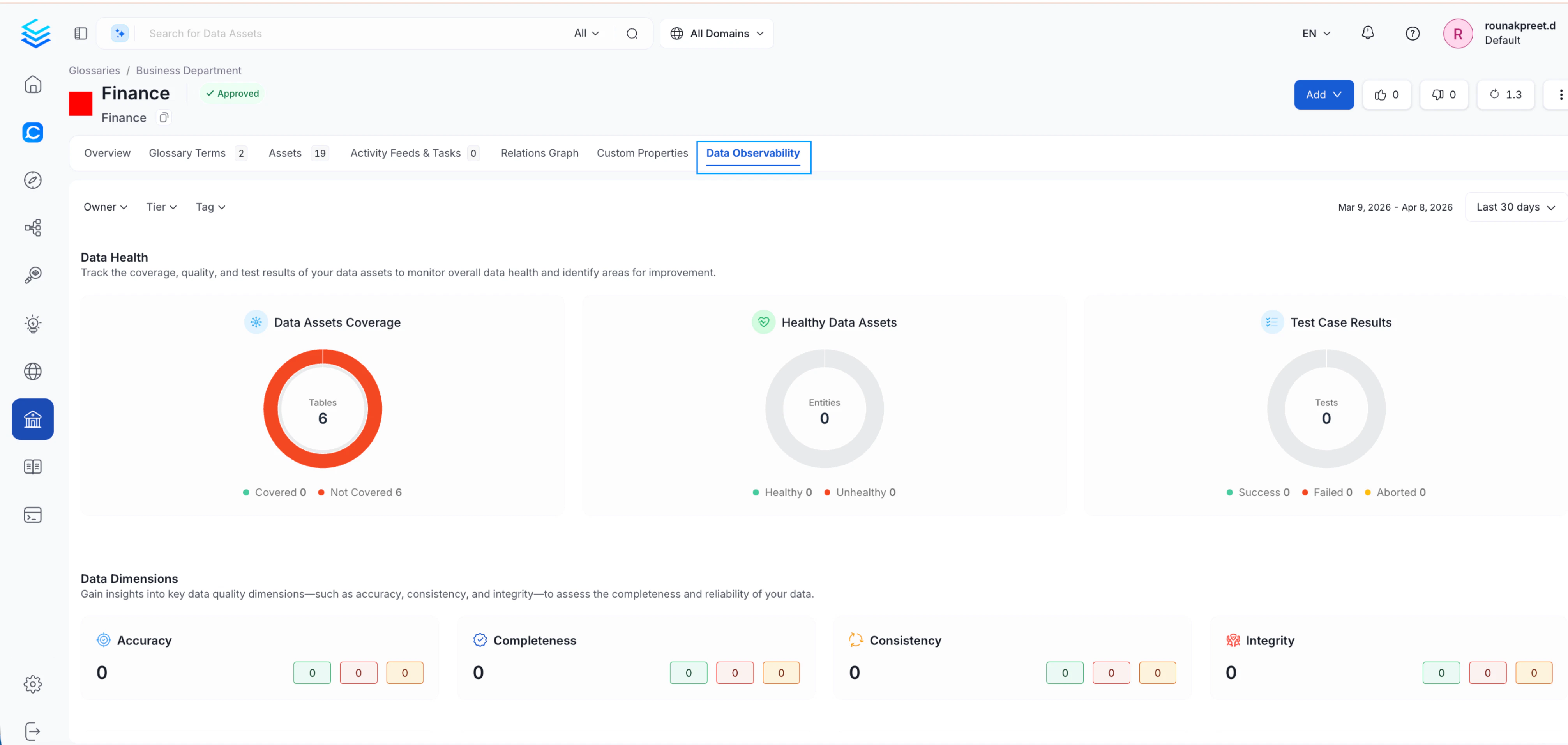Open the Glossary book icon in sidebar

(32, 467)
